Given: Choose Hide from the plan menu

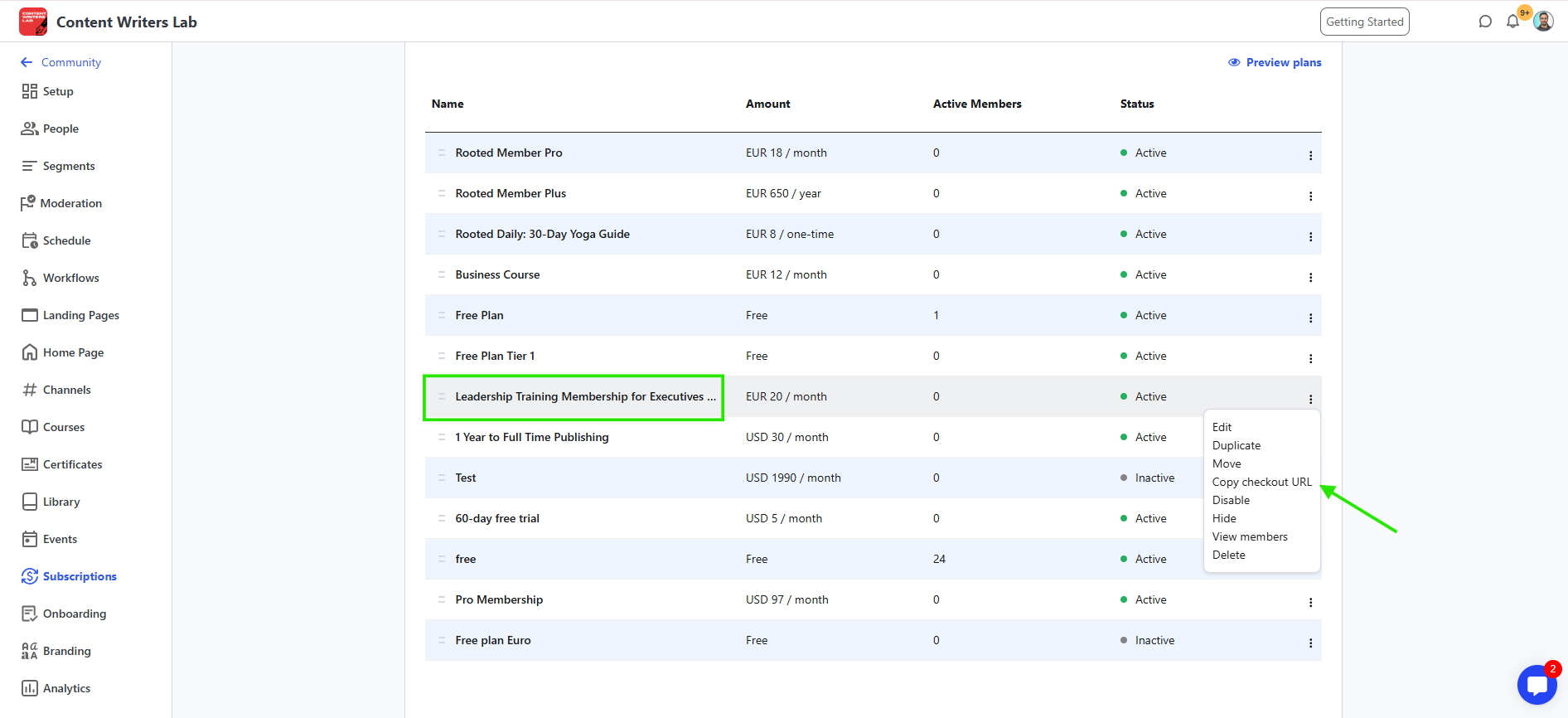Looking at the screenshot, I should (x=1224, y=518).
